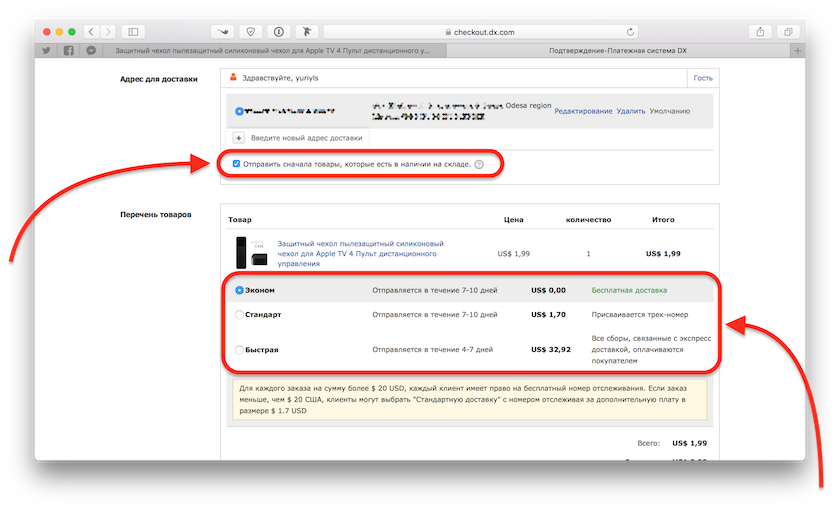Open the Защитный чехол product title link
This screenshot has width=840, height=510.
[360, 253]
